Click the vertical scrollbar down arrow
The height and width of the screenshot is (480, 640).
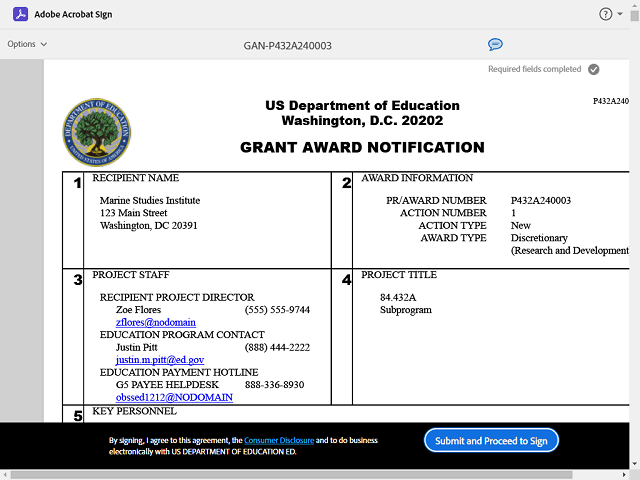point(634,464)
